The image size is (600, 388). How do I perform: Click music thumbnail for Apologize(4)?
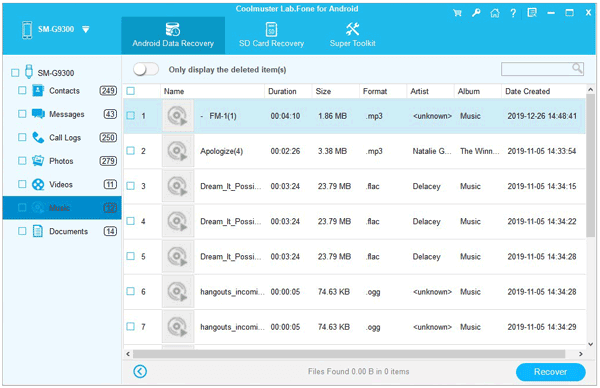click(178, 151)
